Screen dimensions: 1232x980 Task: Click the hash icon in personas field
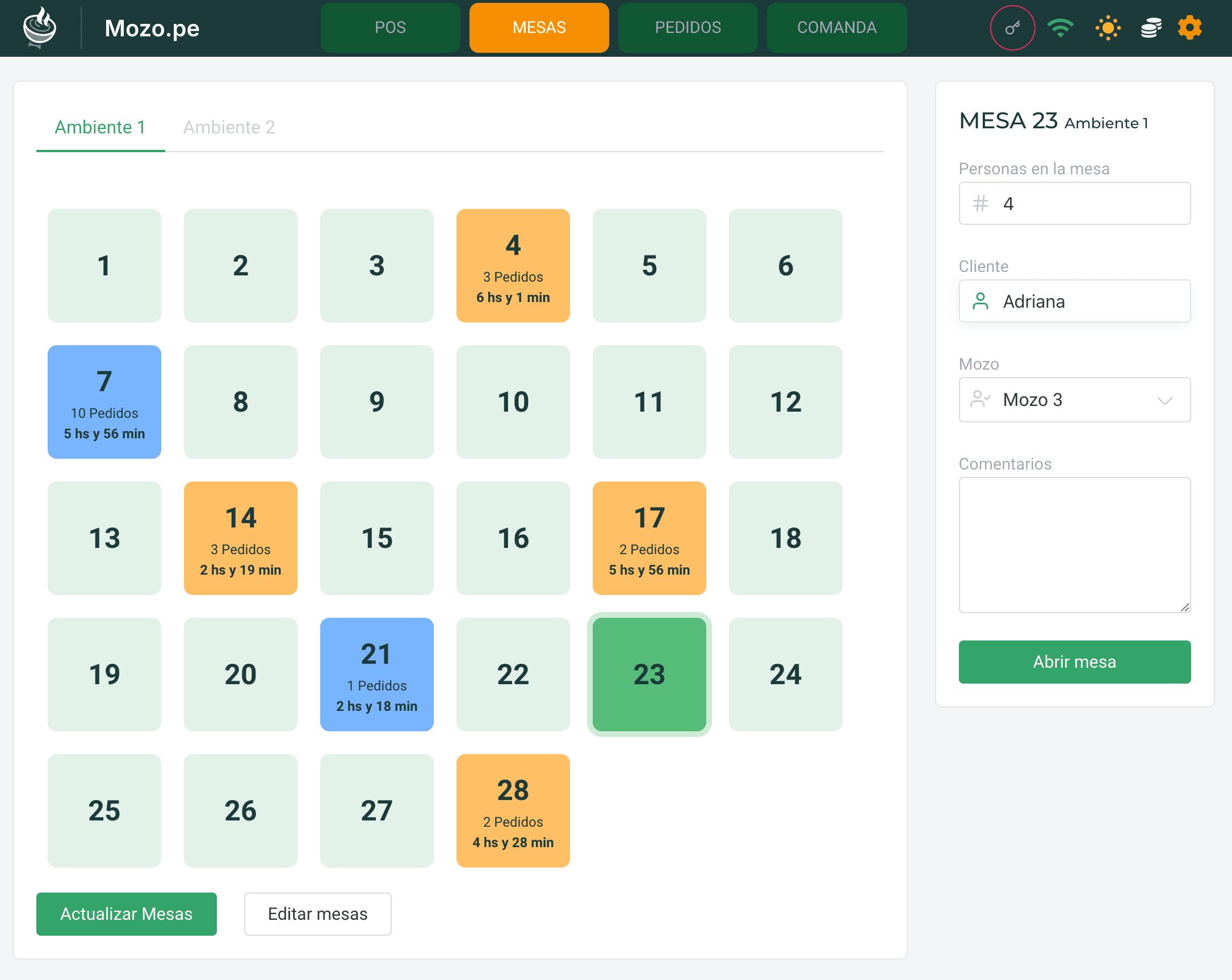980,203
